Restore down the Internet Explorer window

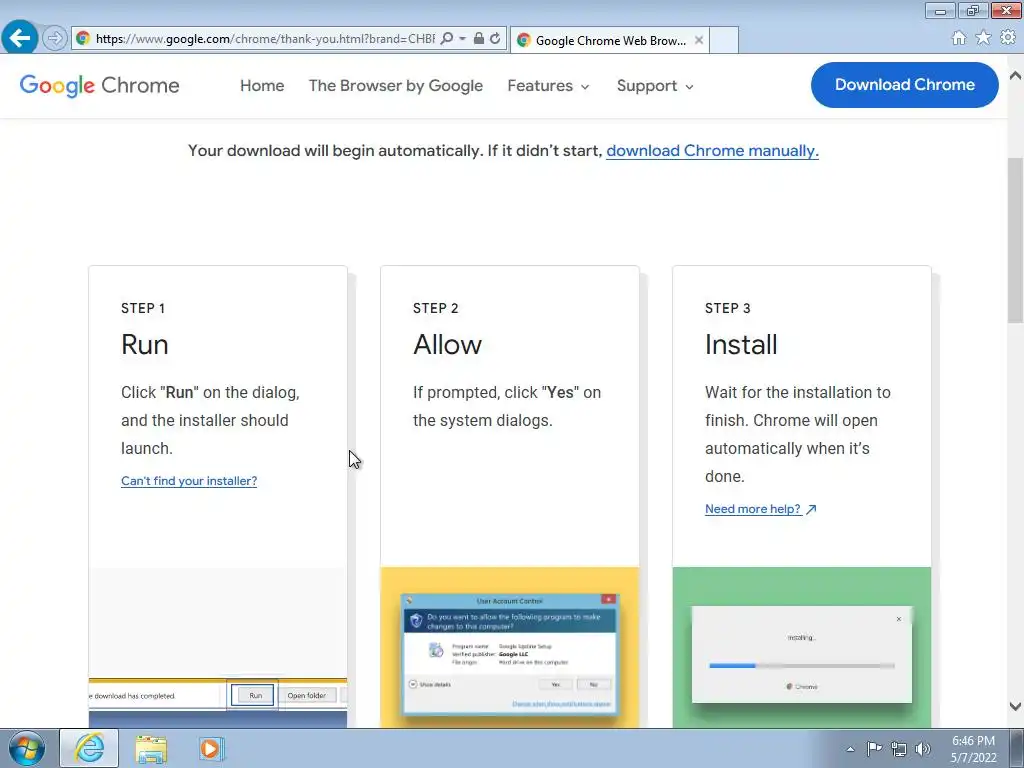click(973, 10)
